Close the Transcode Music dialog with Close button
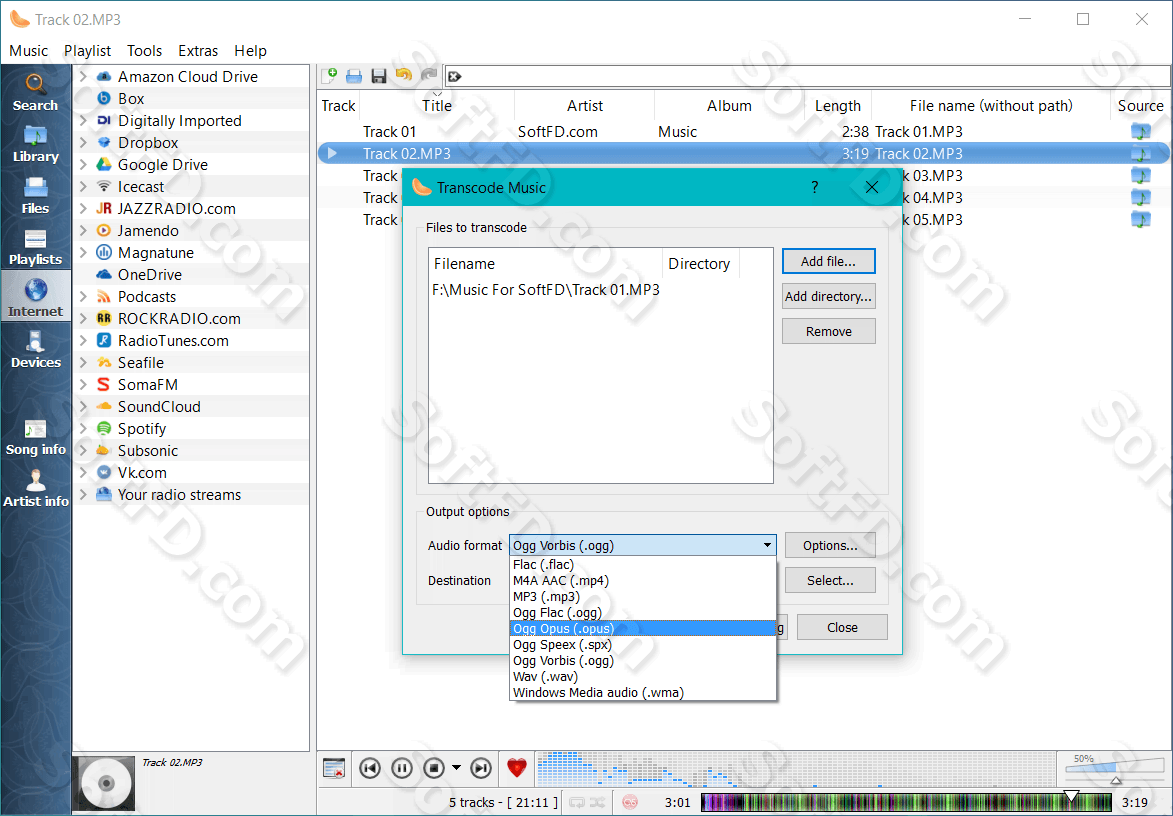The width and height of the screenshot is (1173, 816). click(842, 628)
